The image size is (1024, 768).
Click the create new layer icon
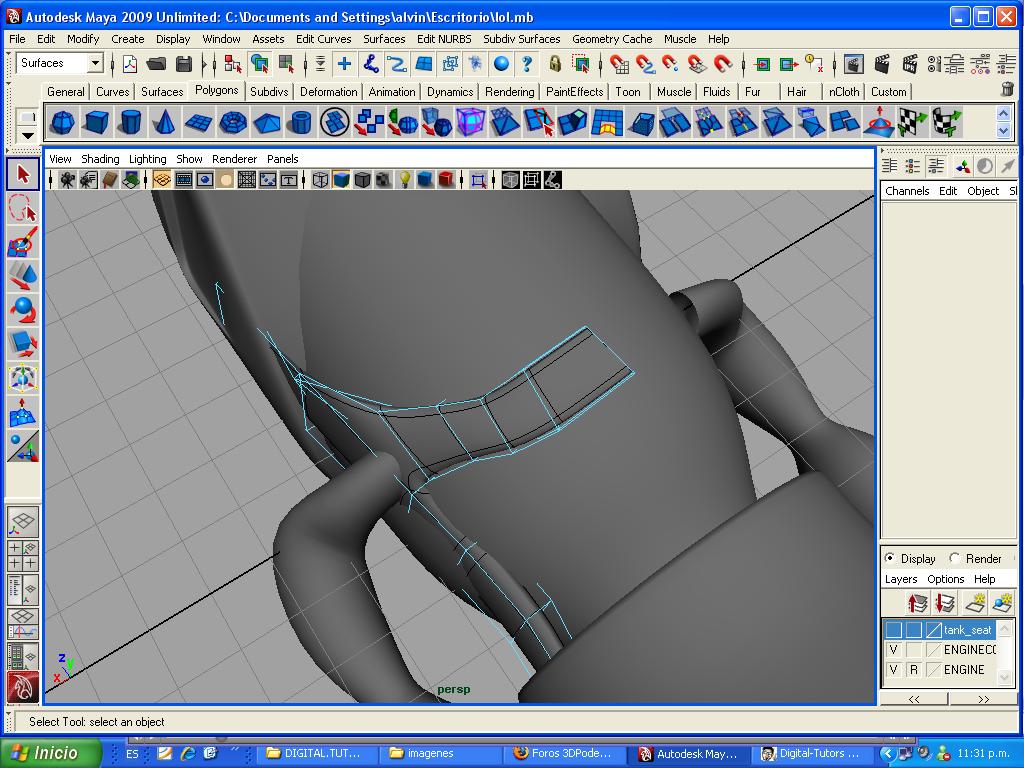(975, 601)
